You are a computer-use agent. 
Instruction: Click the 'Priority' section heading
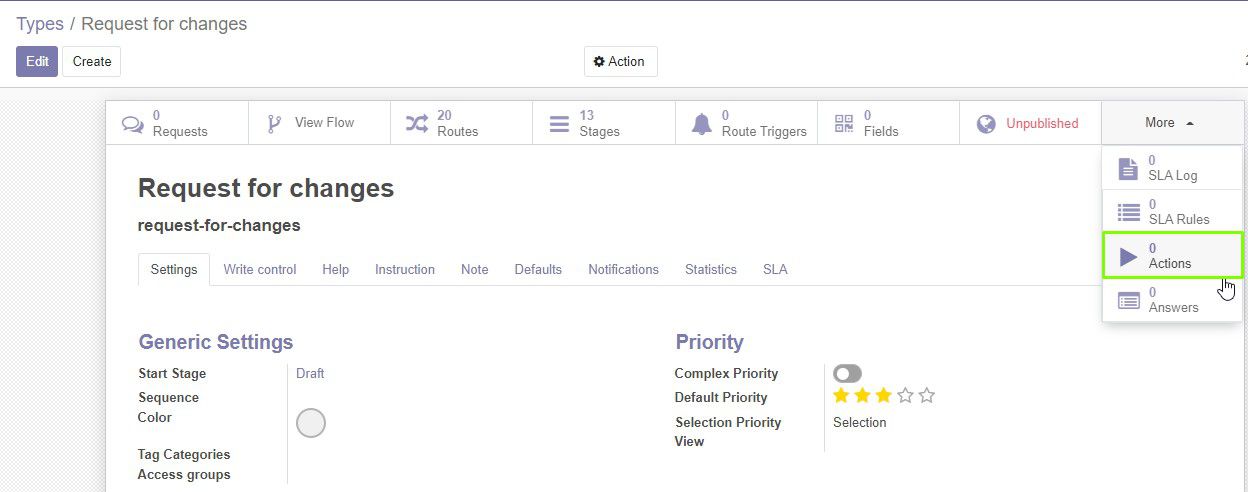(x=710, y=342)
